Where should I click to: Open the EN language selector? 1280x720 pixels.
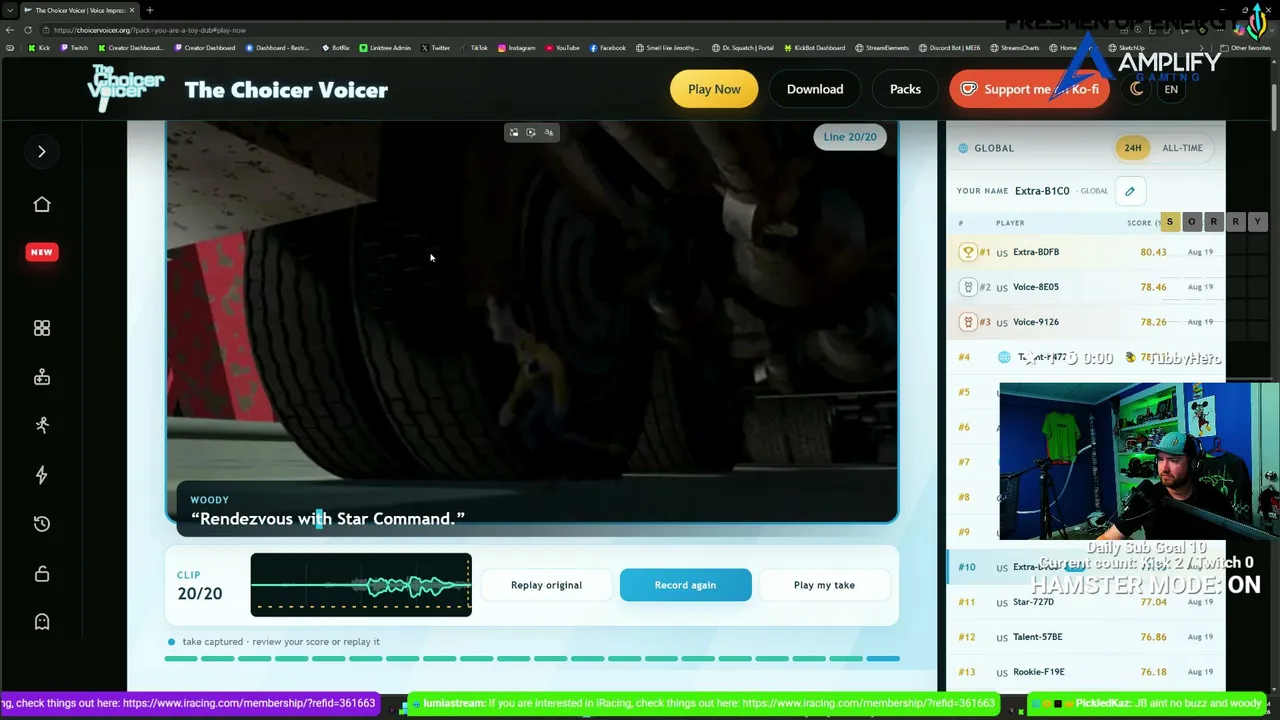tap(1171, 89)
